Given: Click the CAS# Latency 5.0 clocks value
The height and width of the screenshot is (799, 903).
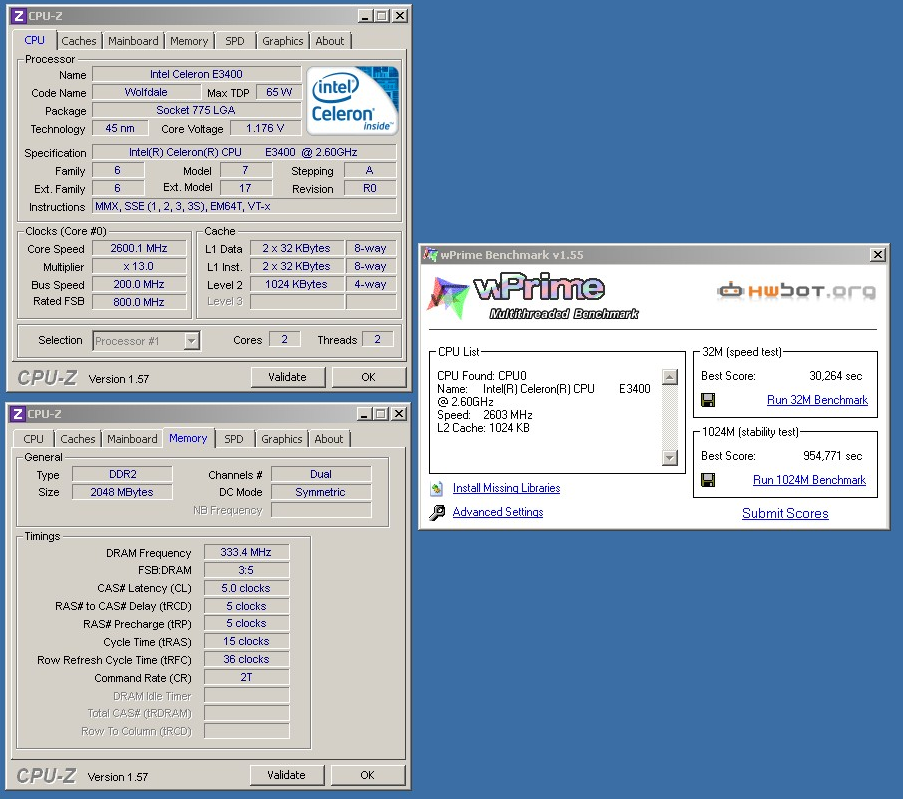Looking at the screenshot, I should tap(246, 588).
